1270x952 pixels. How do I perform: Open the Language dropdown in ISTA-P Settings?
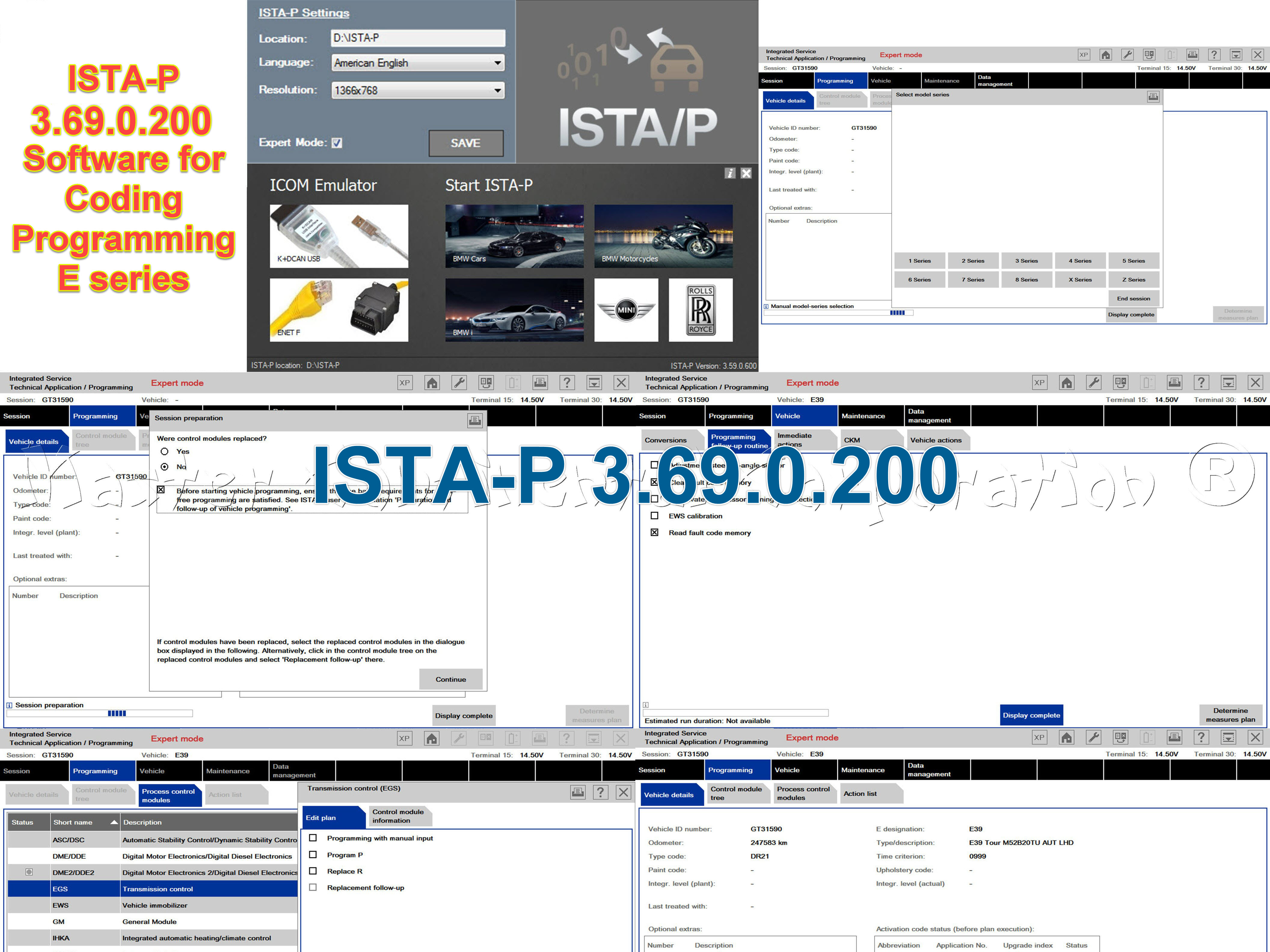[419, 63]
